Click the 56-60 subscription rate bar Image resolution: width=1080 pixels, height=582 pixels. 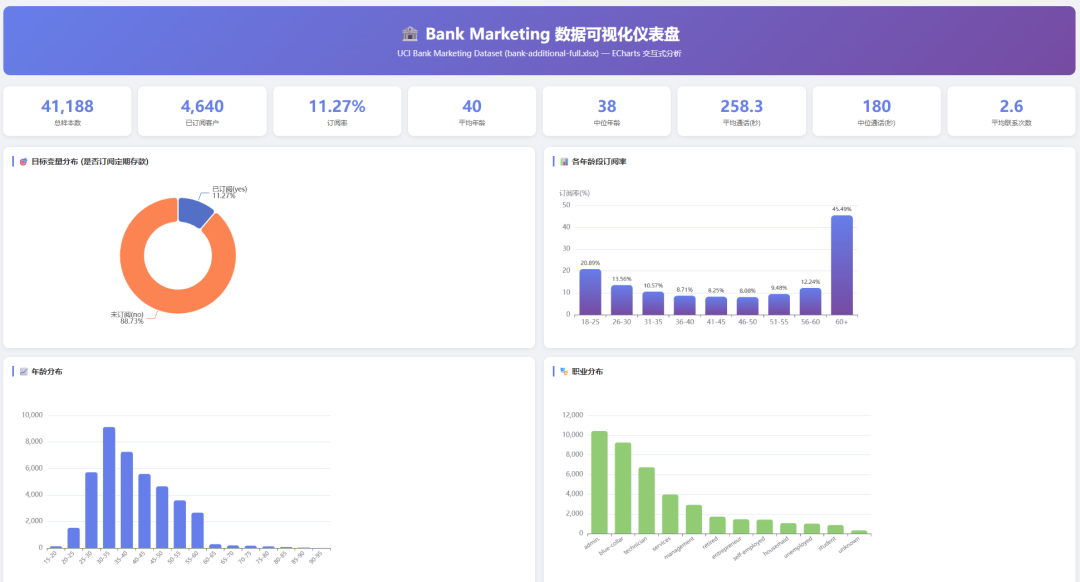point(811,302)
